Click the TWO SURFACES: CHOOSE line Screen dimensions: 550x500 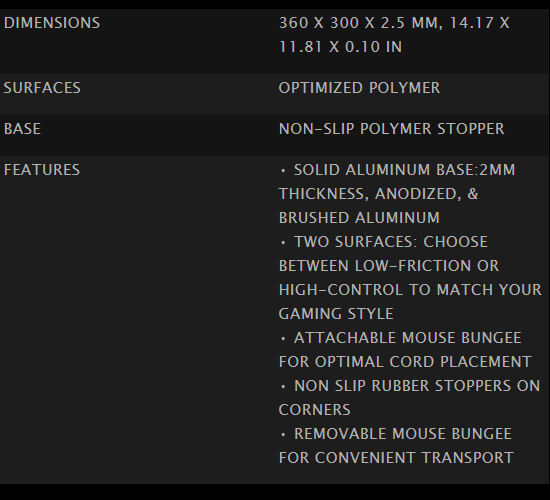click(384, 242)
